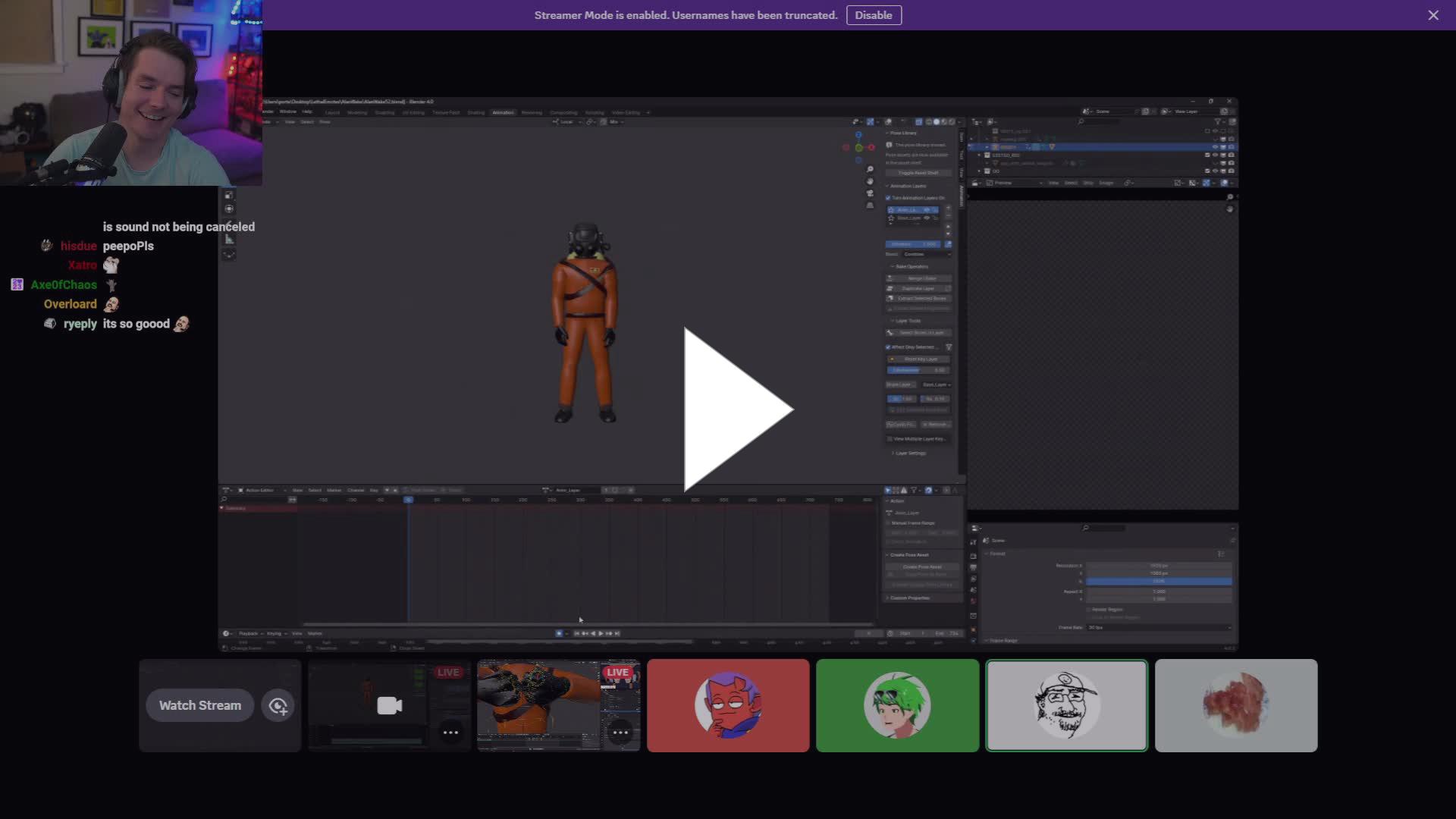The width and height of the screenshot is (1456, 819).
Task: Open the View menu in the Action Editor
Action: (297, 491)
